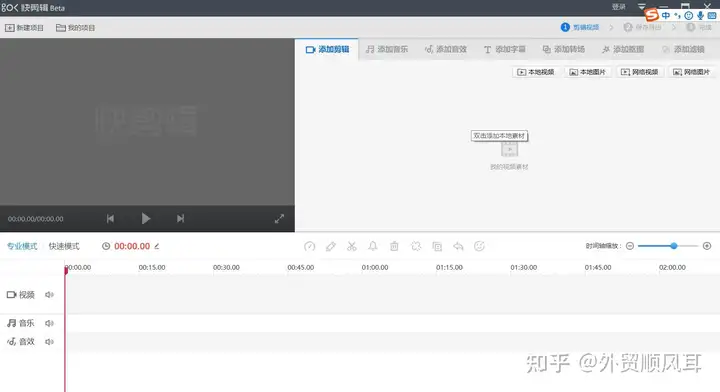
Task: Switch to the 添加音乐 tab
Action: tap(387, 50)
